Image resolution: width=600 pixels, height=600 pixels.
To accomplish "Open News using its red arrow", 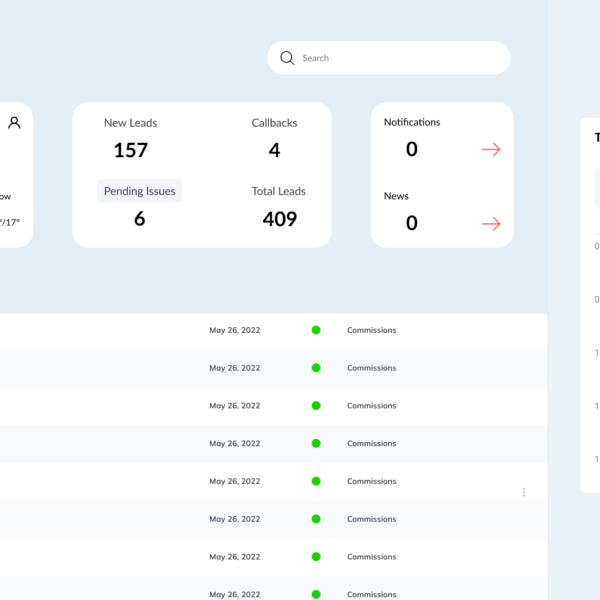I will [490, 224].
